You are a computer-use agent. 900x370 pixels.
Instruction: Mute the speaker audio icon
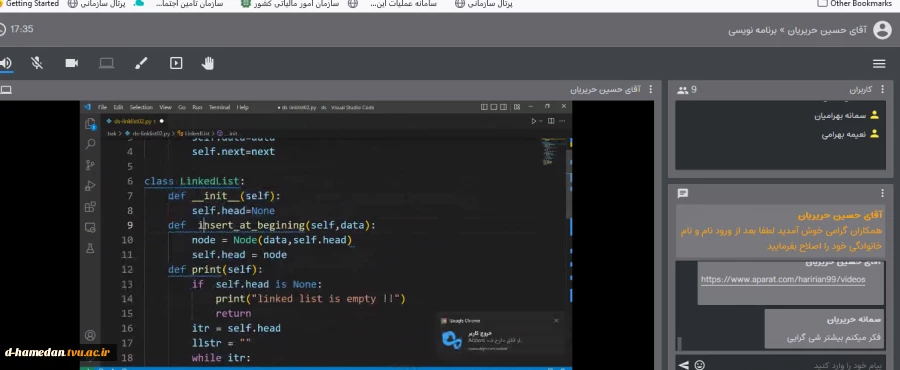tap(5, 63)
